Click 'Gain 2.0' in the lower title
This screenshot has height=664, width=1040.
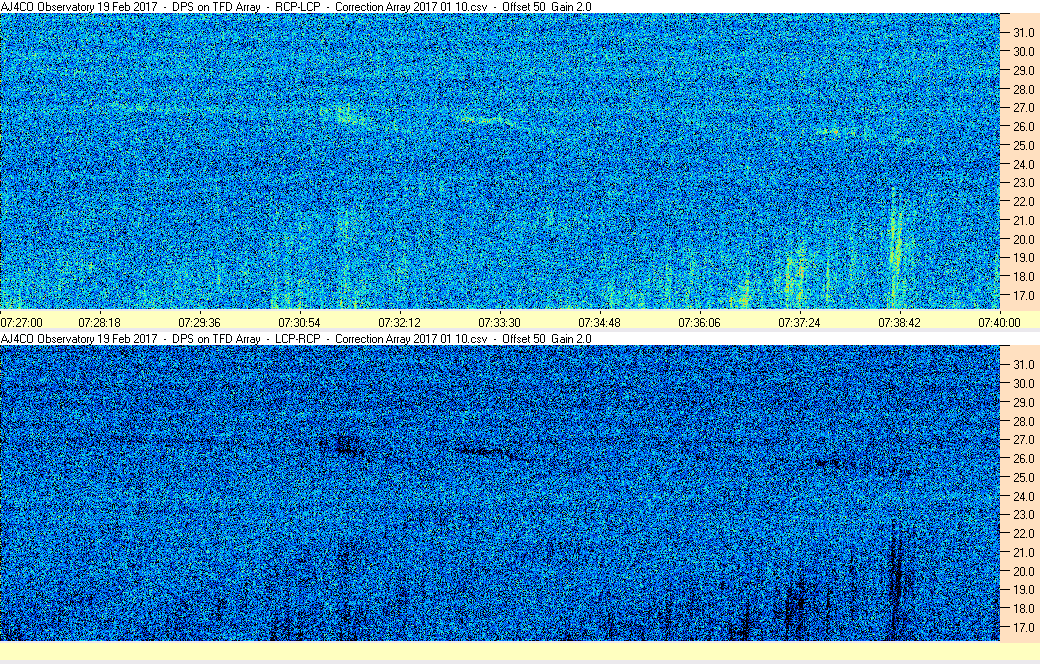(x=572, y=339)
